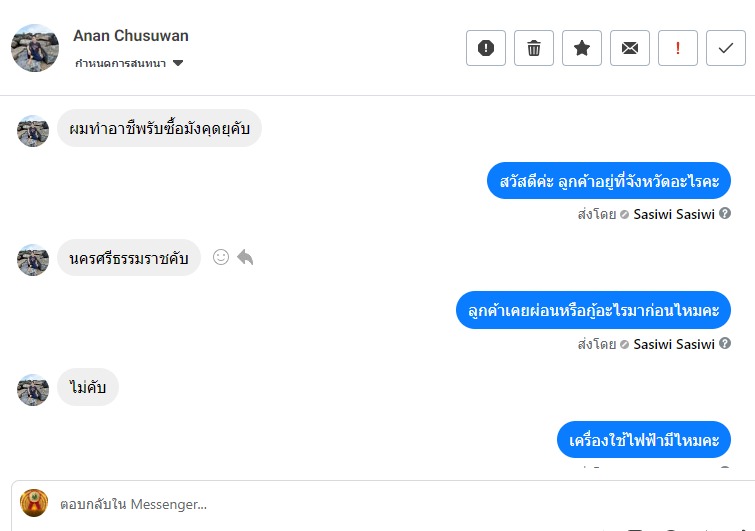Delete conversation with trash icon
The width and height of the screenshot is (755, 531).
[x=534, y=48]
